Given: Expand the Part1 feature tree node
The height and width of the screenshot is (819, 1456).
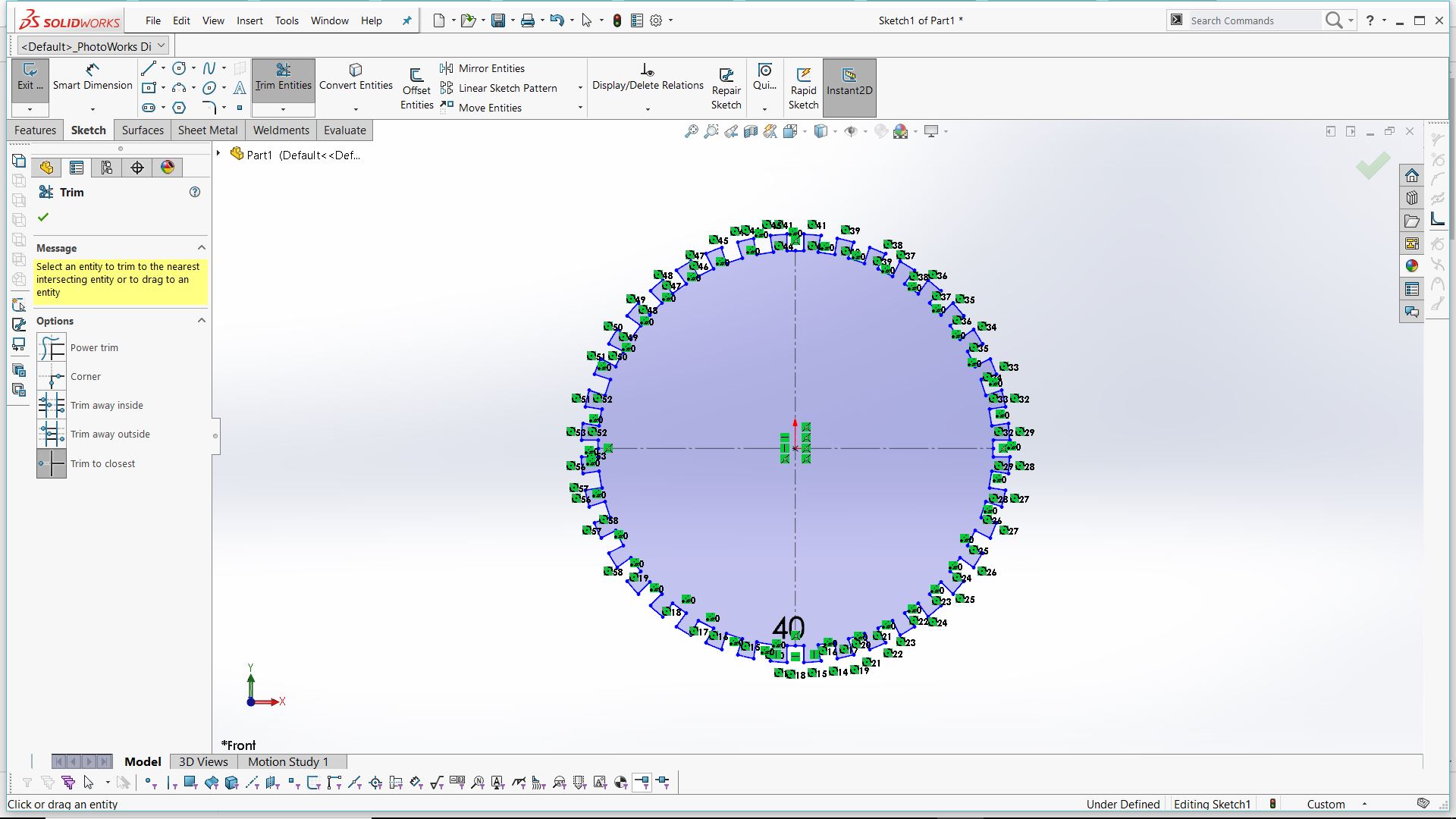Looking at the screenshot, I should [x=218, y=154].
